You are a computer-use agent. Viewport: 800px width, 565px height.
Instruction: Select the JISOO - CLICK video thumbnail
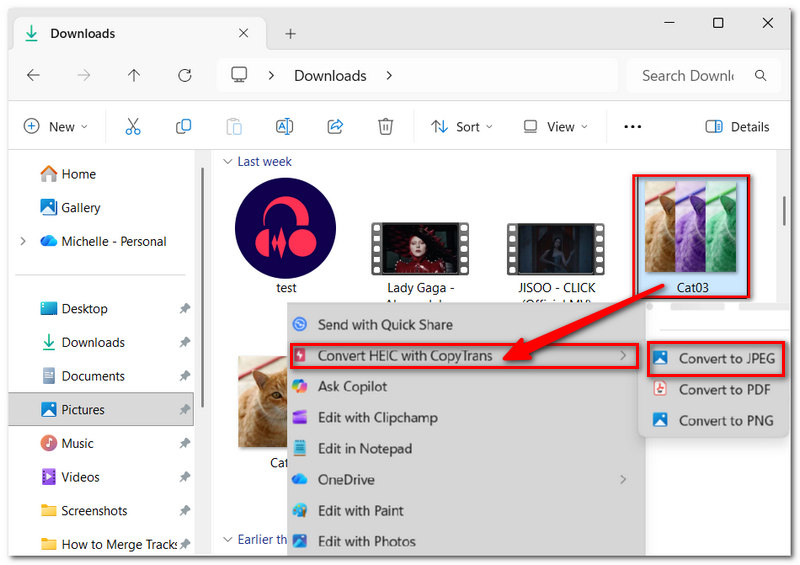556,249
